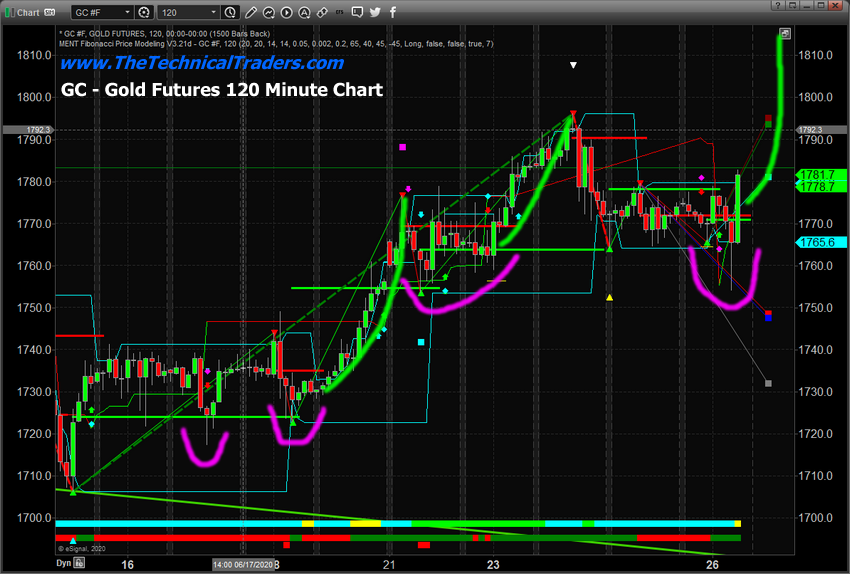Click the 1792.3 price axis marker
This screenshot has height=574, width=850.
click(812, 130)
